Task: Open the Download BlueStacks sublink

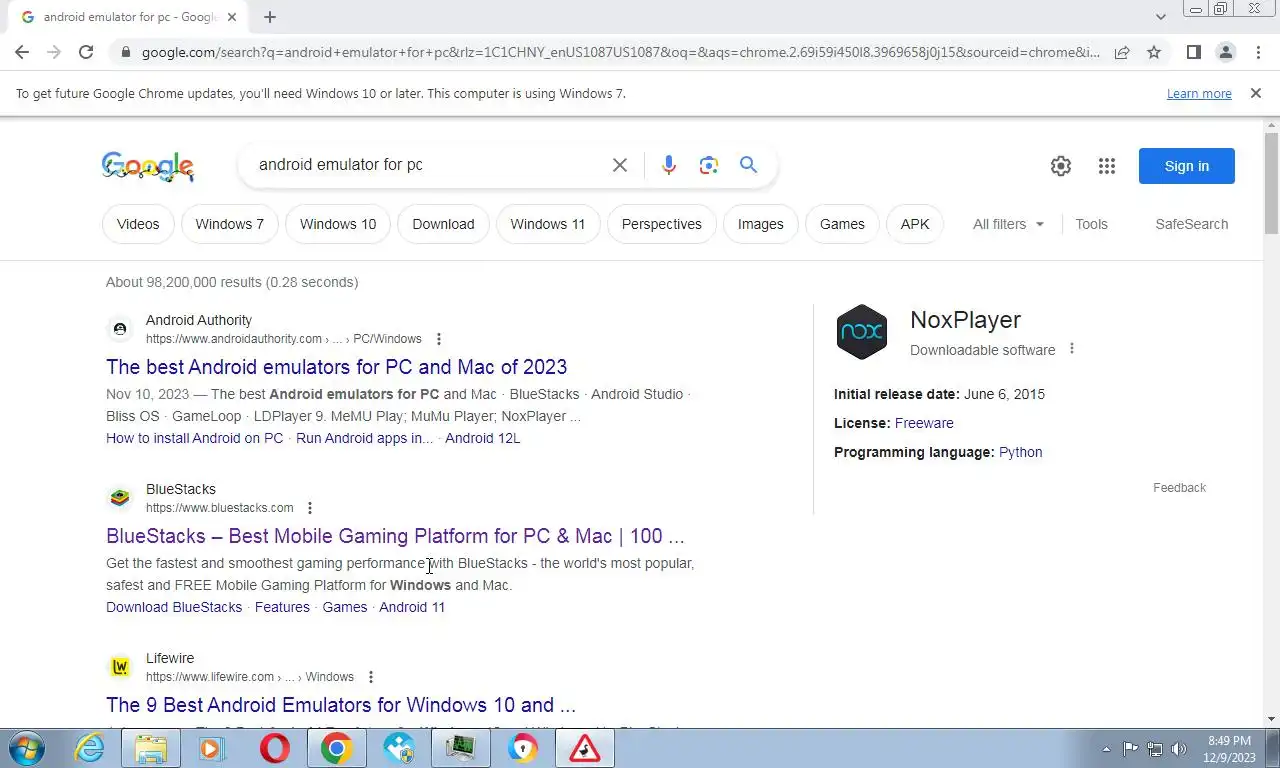Action: (x=174, y=607)
